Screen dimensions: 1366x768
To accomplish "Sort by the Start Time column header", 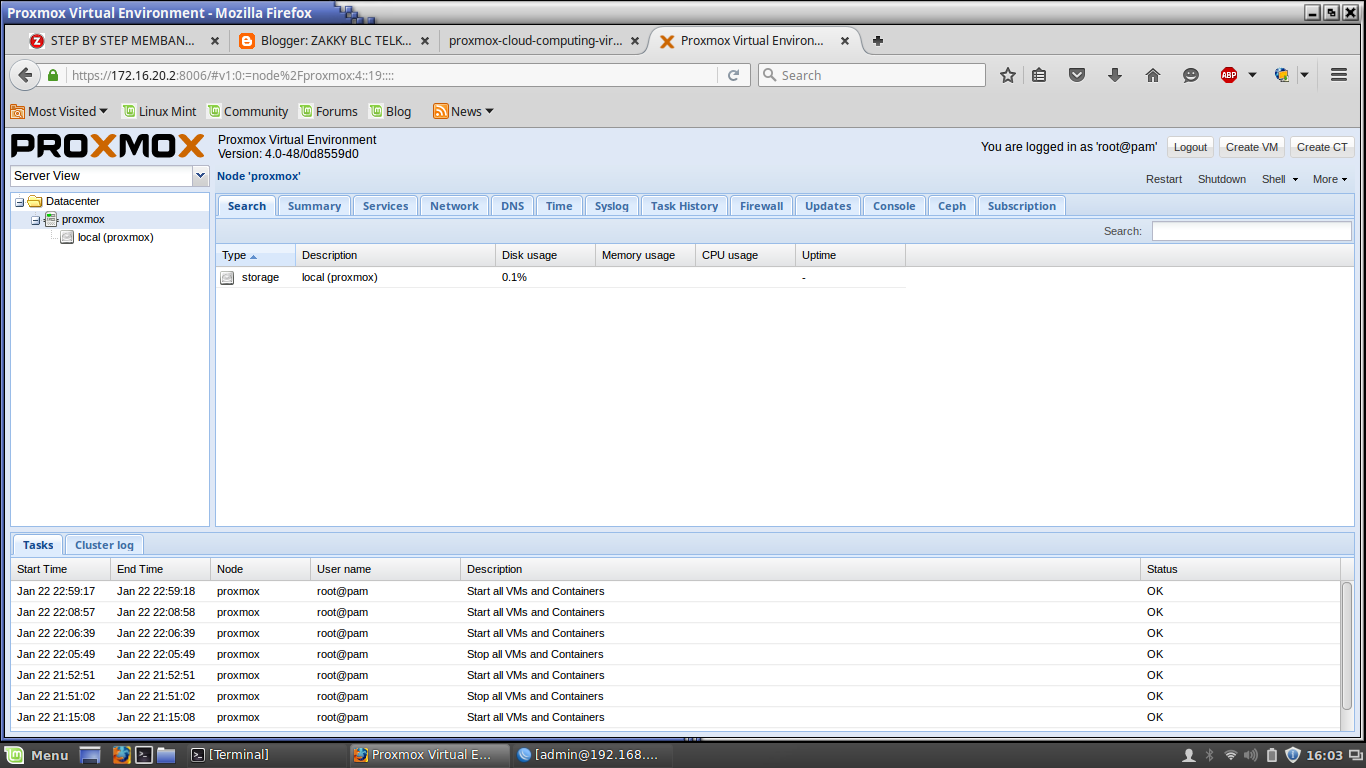I will (61, 569).
